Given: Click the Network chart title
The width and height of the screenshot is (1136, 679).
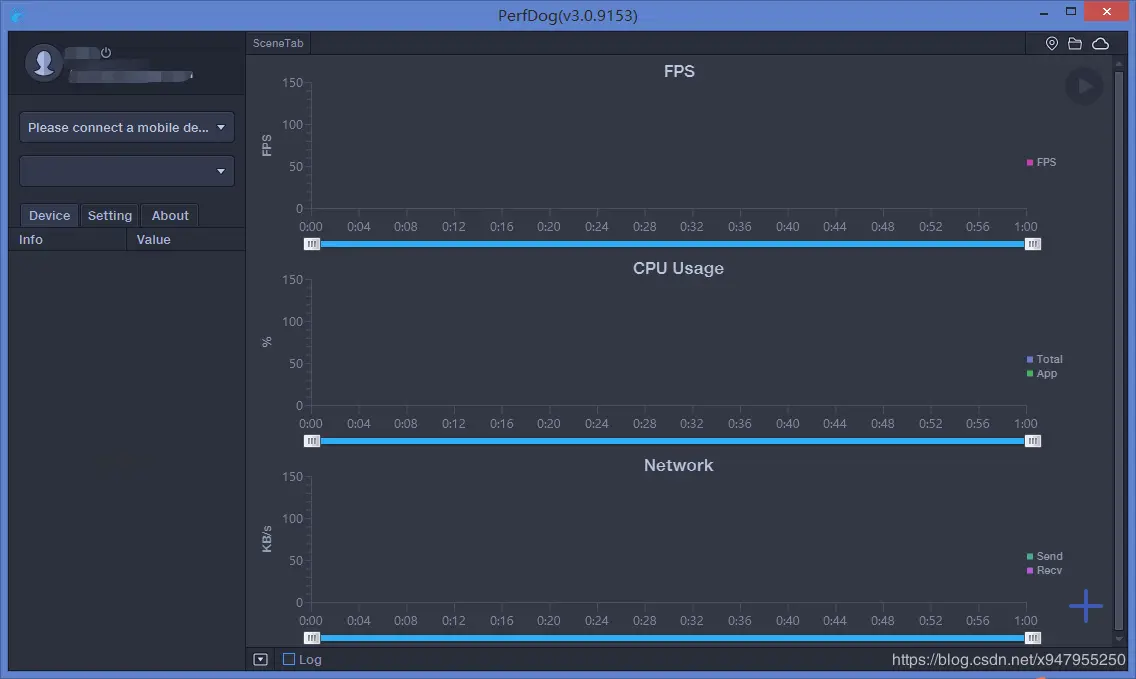Looking at the screenshot, I should point(678,465).
